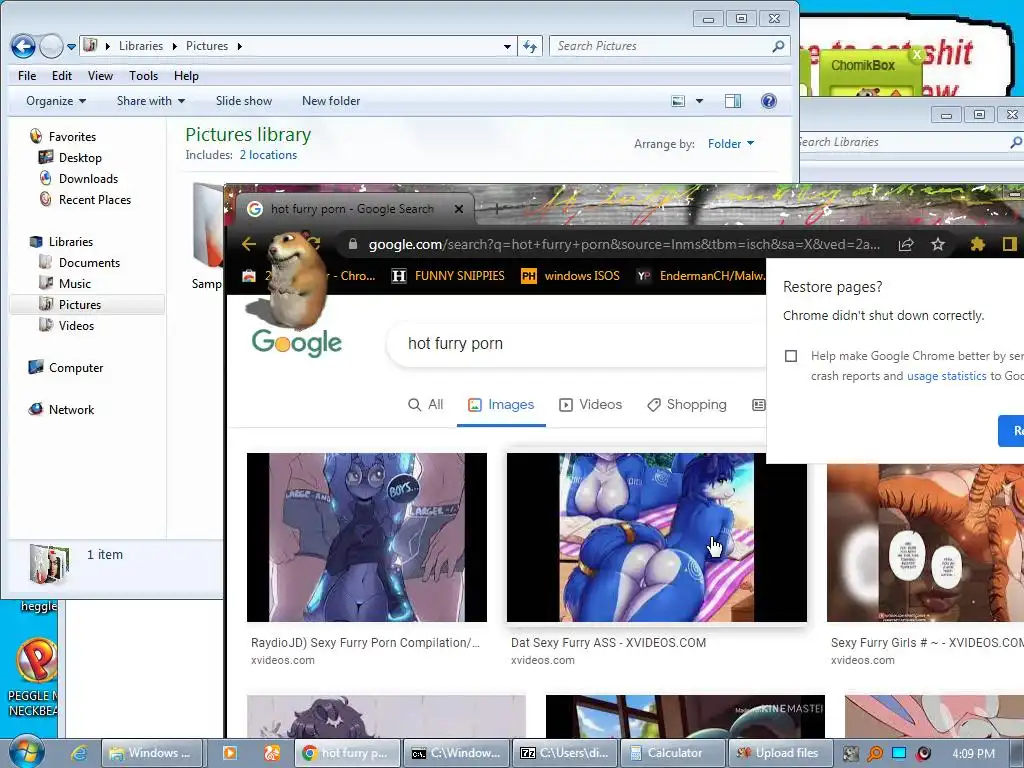Click the orange magnifier tray icon
The width and height of the screenshot is (1024, 768).
pos(874,754)
